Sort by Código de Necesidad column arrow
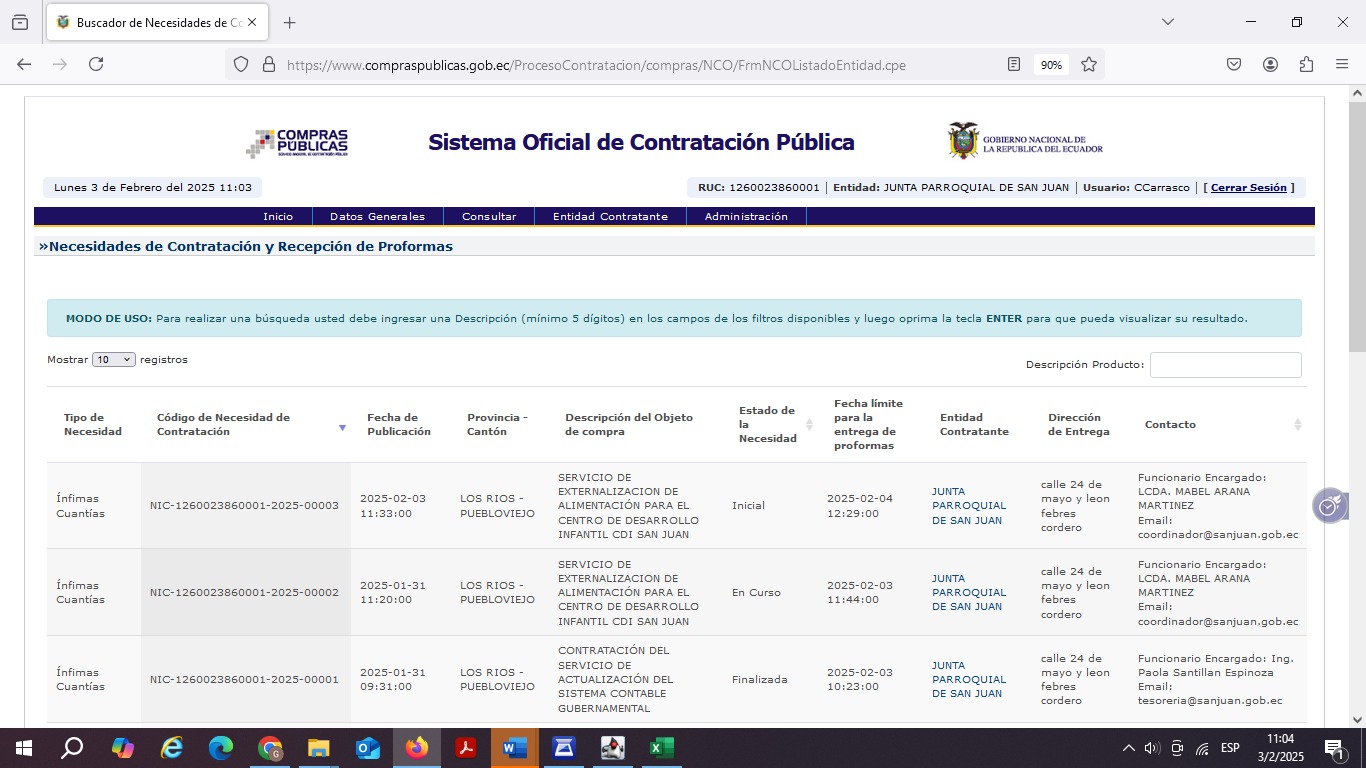The width and height of the screenshot is (1366, 768). point(342,427)
